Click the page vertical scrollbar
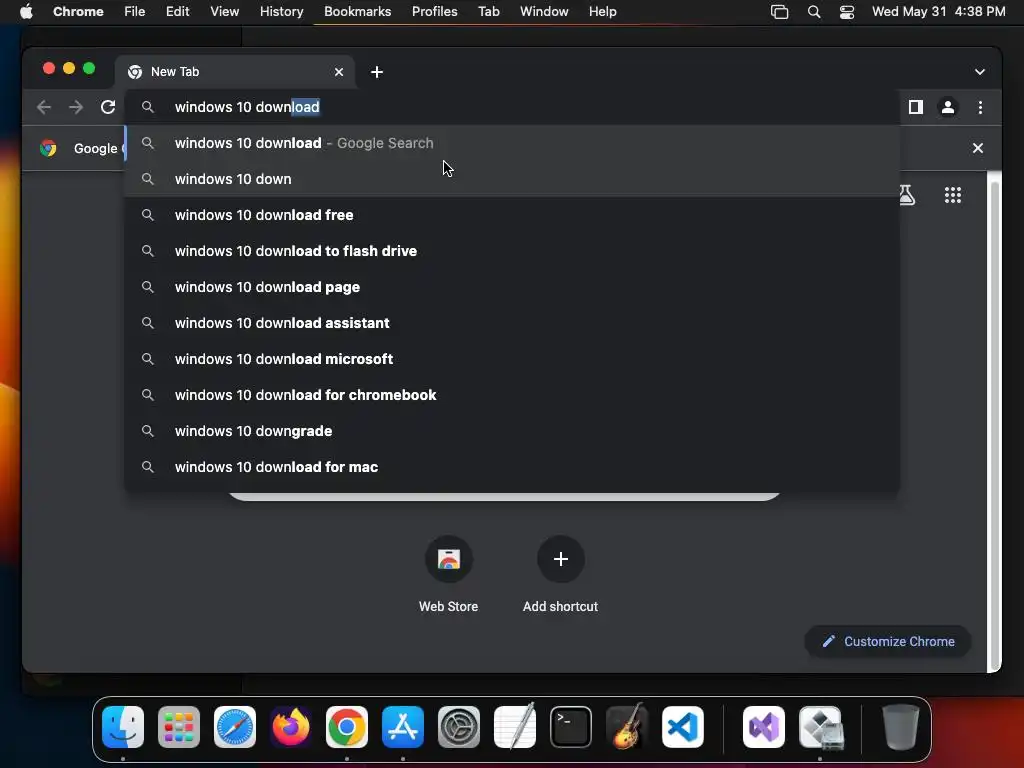The width and height of the screenshot is (1024, 768). (x=995, y=424)
